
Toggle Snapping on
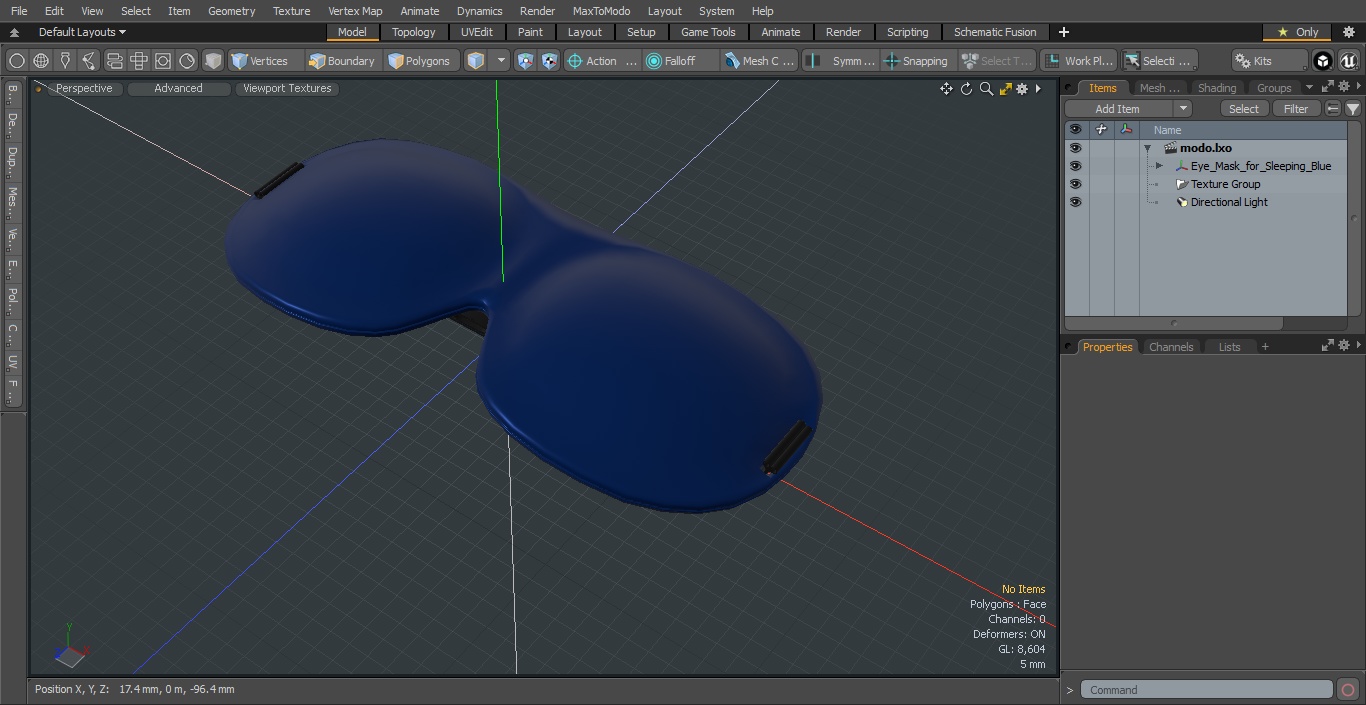tap(917, 61)
